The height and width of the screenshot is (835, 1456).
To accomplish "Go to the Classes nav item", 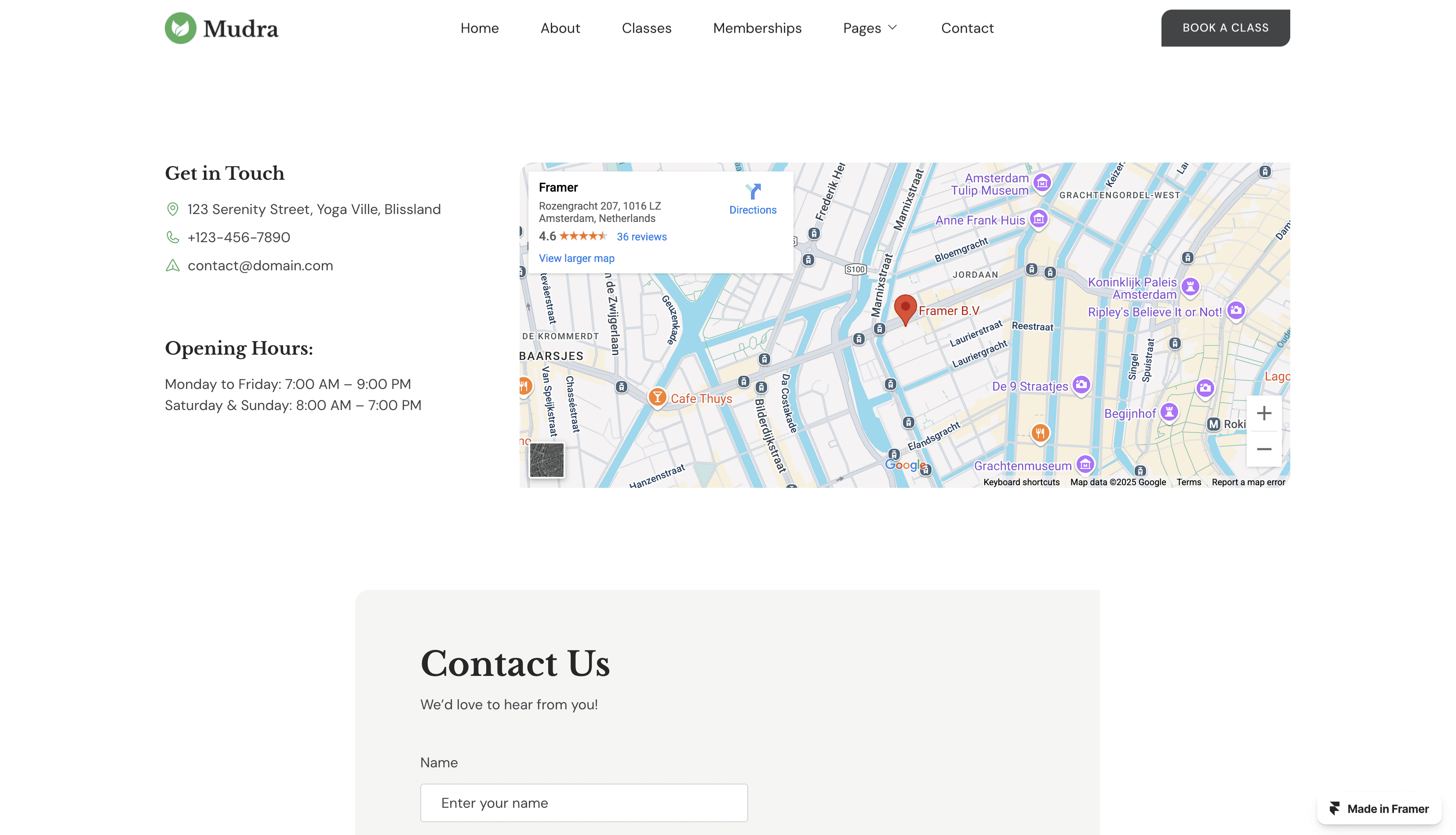I will pos(646,28).
